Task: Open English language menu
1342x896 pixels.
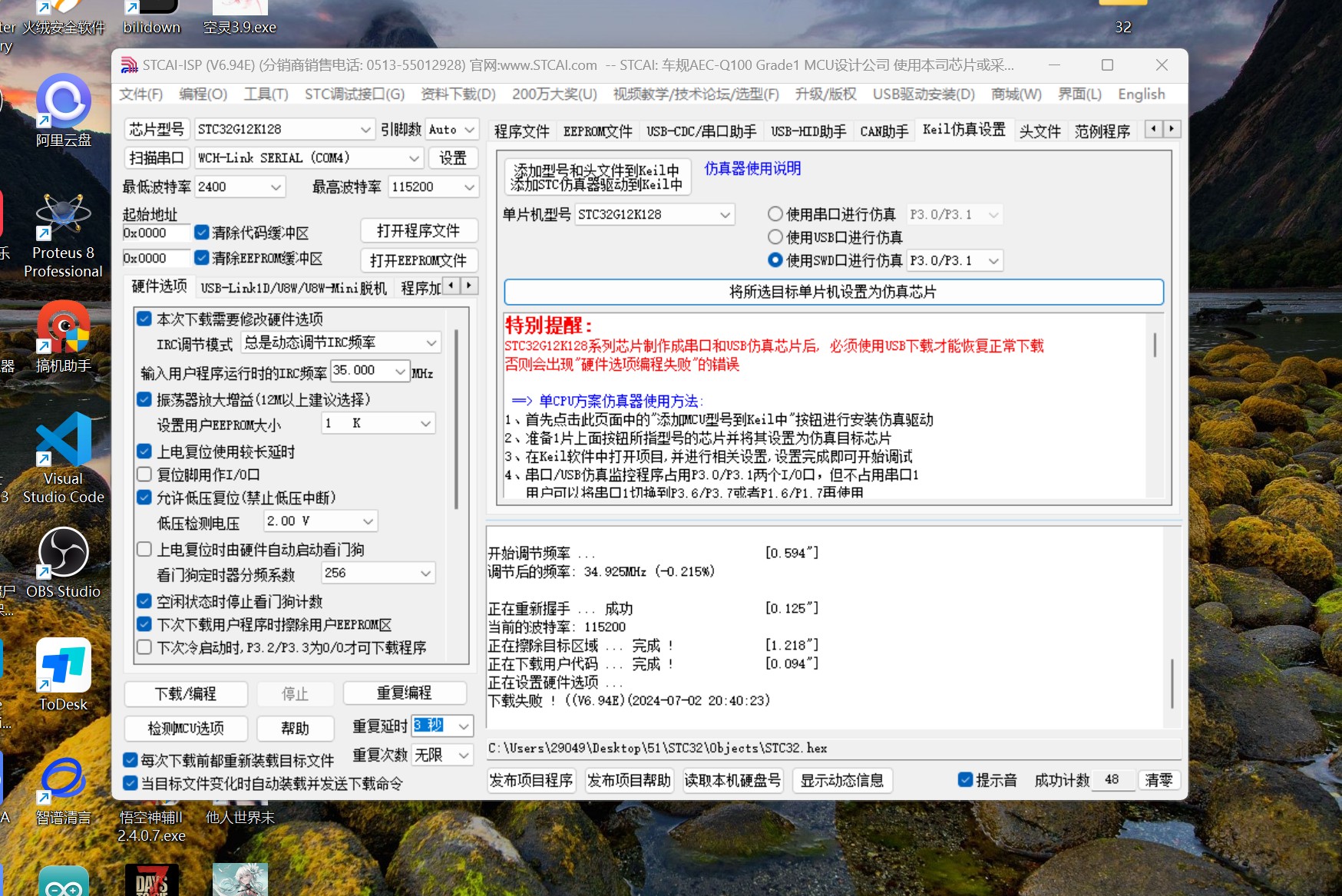Action: (x=1141, y=94)
